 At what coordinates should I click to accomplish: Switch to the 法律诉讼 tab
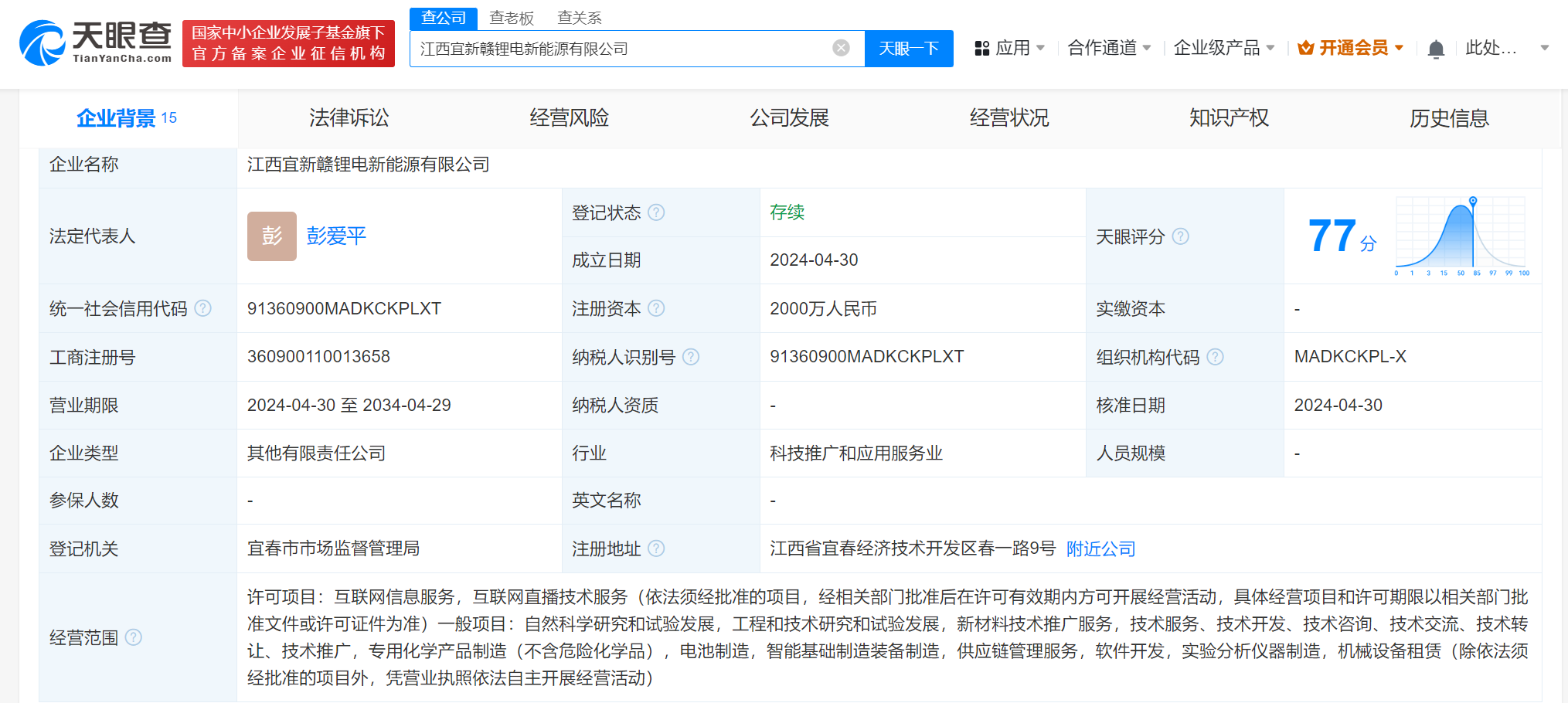point(349,118)
